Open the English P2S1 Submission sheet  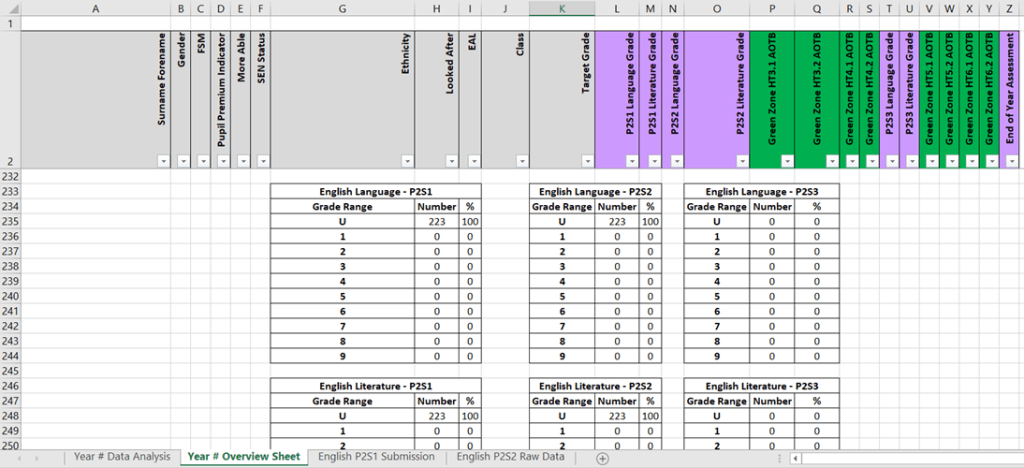(x=376, y=457)
